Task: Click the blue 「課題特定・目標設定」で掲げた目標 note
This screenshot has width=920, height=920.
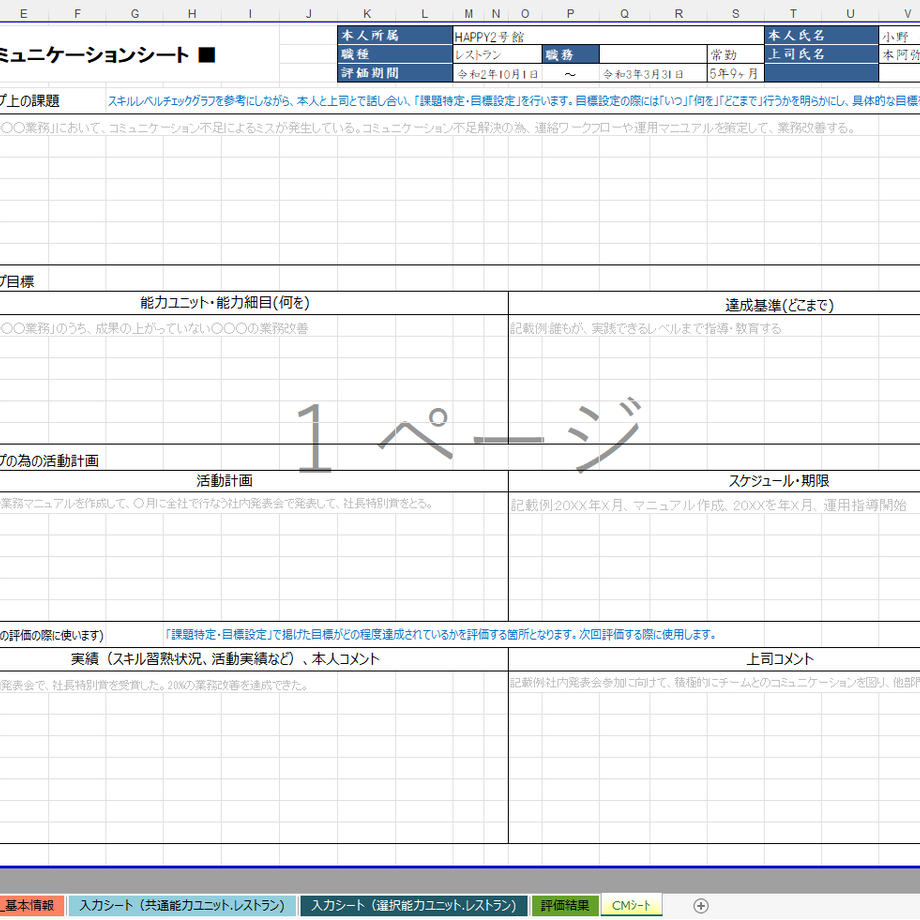Action: [x=440, y=634]
